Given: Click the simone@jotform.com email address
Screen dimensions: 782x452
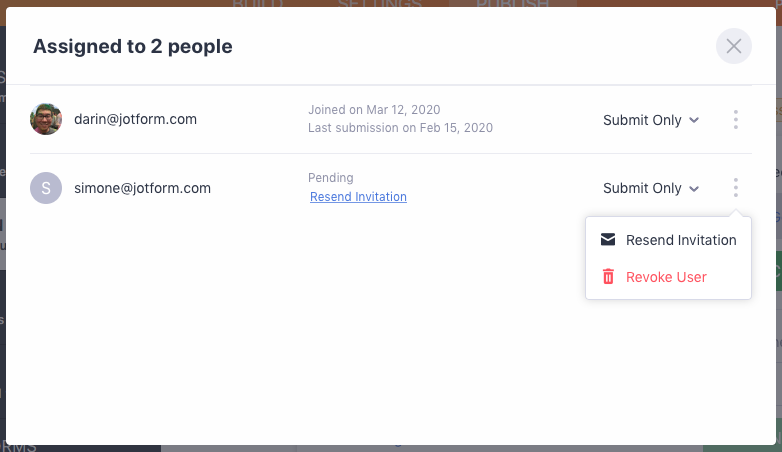Looking at the screenshot, I should pyautogui.click(x=142, y=188).
